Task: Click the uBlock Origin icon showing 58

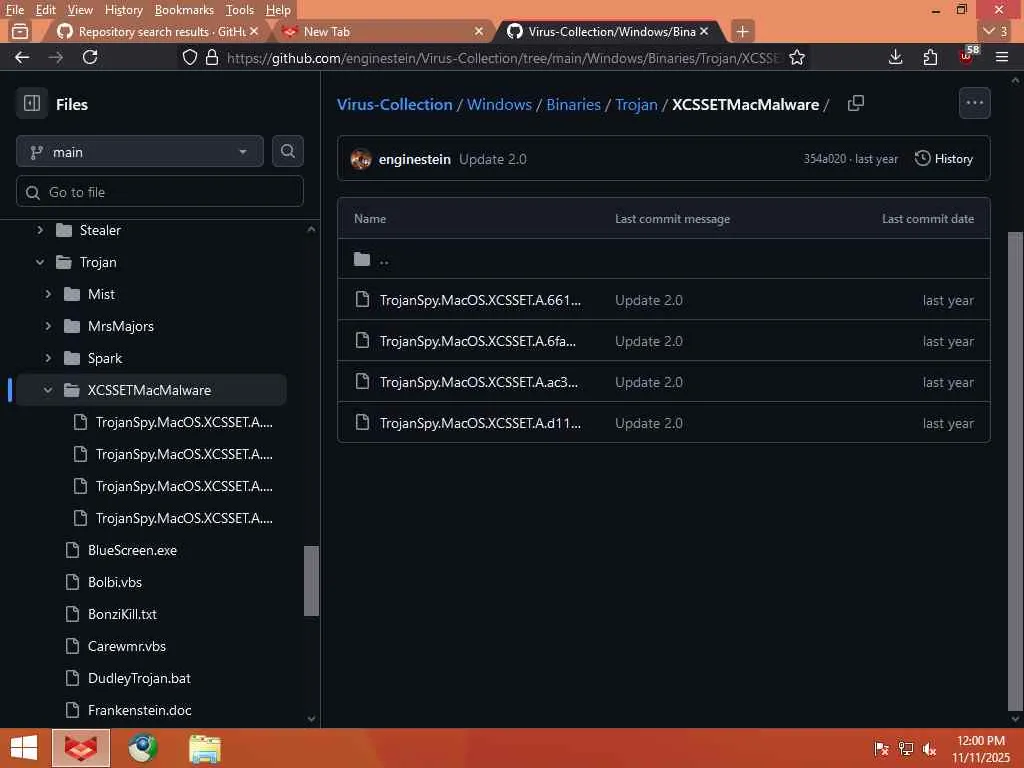Action: 967,56
